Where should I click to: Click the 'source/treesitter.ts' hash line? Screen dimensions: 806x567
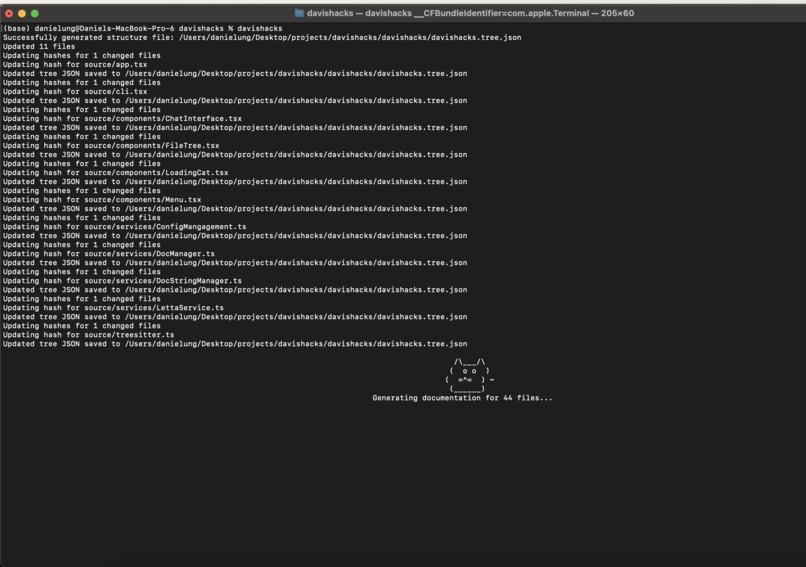(x=88, y=335)
